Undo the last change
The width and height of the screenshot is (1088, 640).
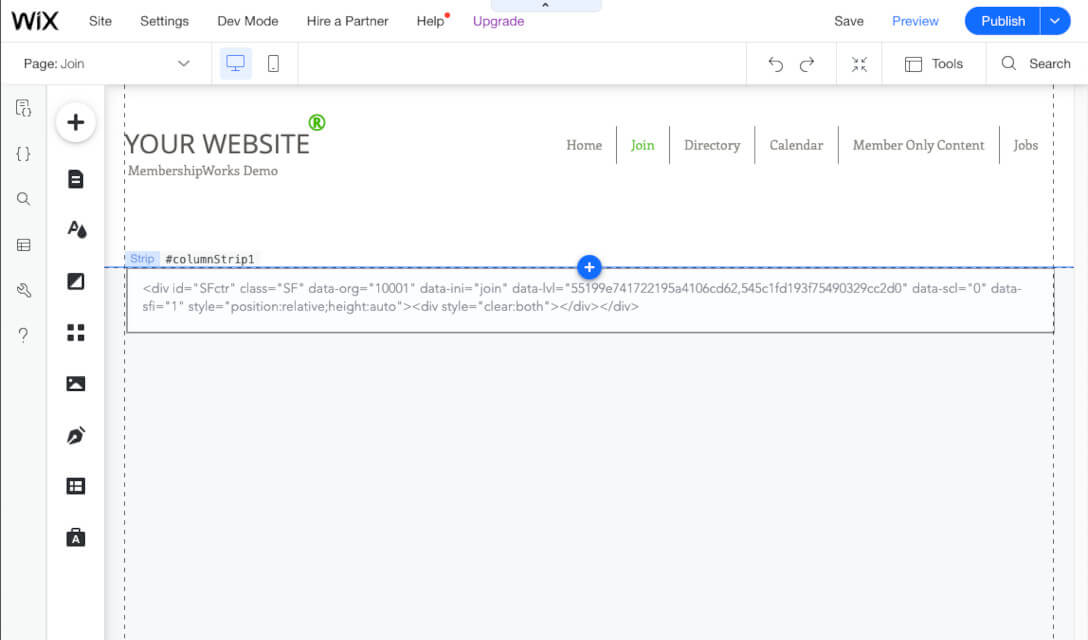point(775,63)
